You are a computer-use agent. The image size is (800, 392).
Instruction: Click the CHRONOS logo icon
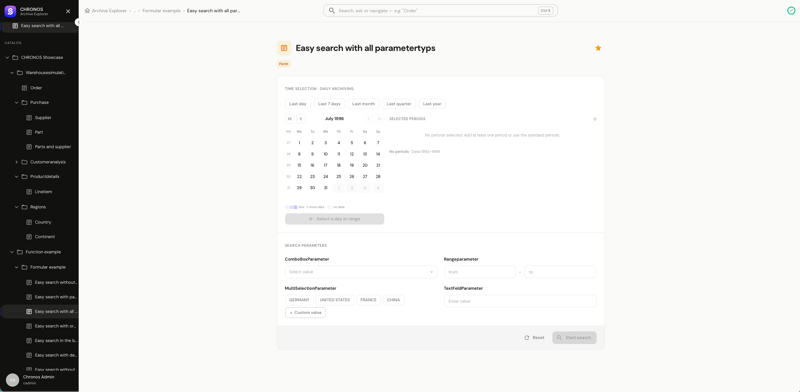click(10, 11)
